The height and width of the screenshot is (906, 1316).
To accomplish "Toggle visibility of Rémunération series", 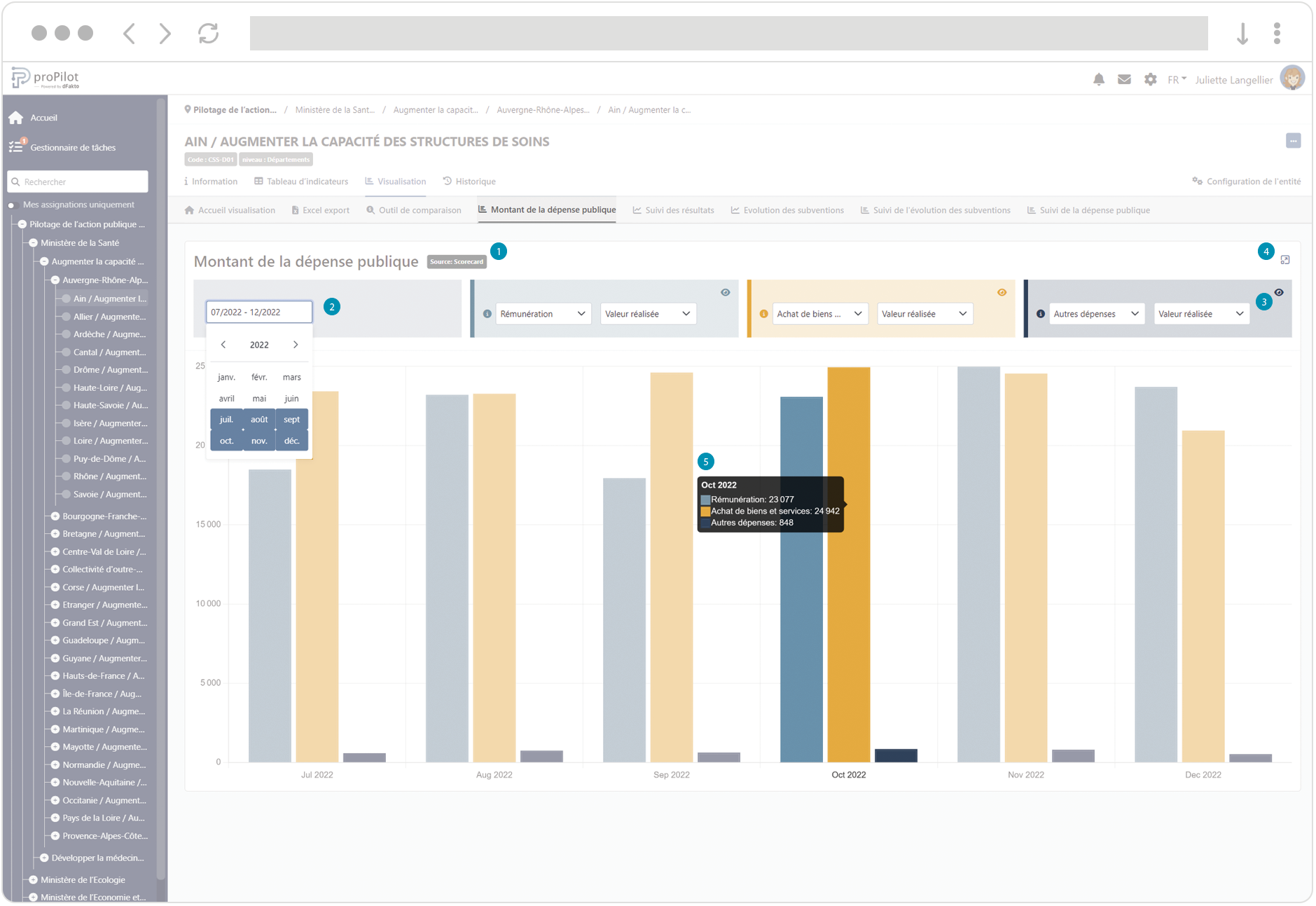I will coord(726,293).
